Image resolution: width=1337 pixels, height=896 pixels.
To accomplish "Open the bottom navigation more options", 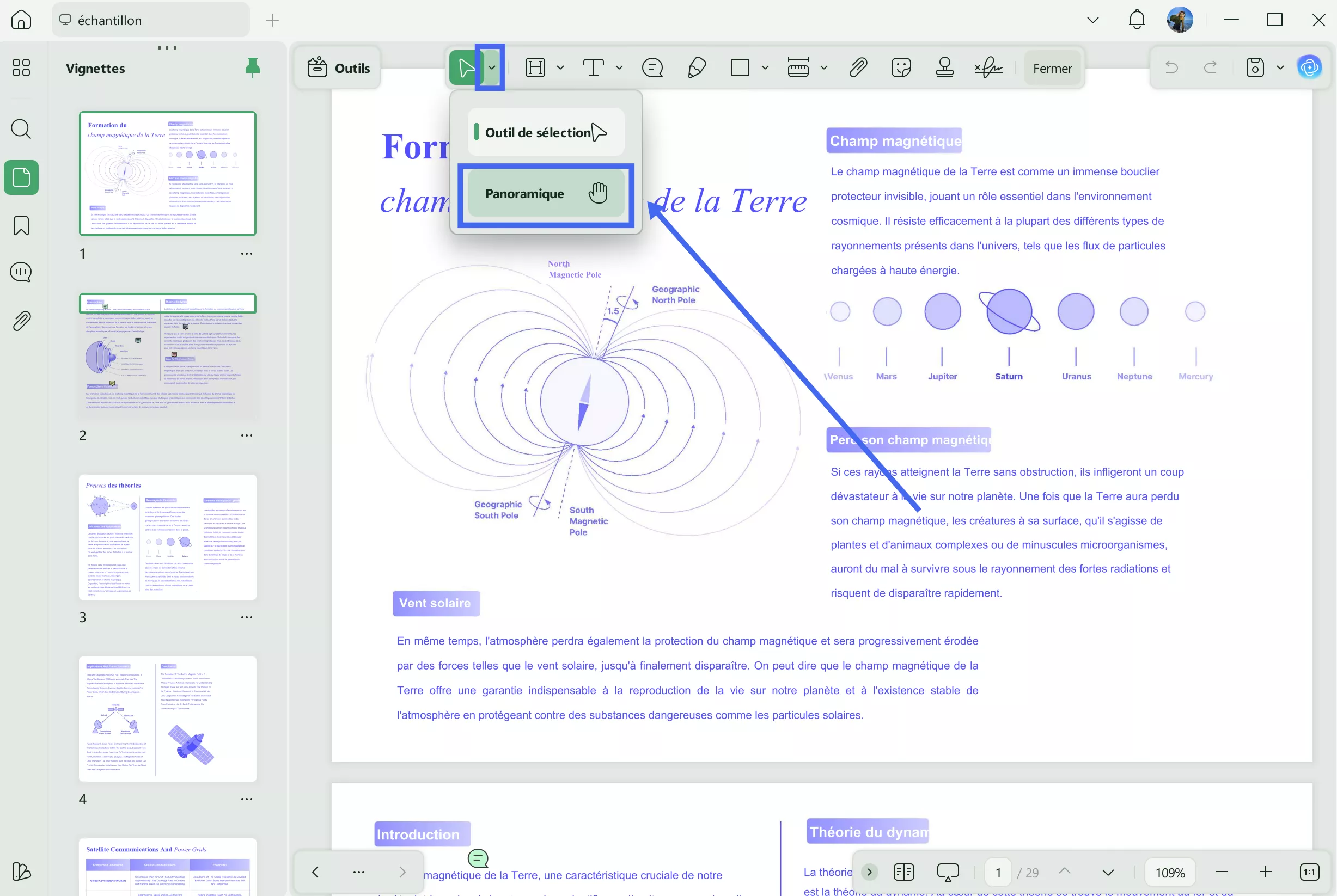I will (358, 872).
